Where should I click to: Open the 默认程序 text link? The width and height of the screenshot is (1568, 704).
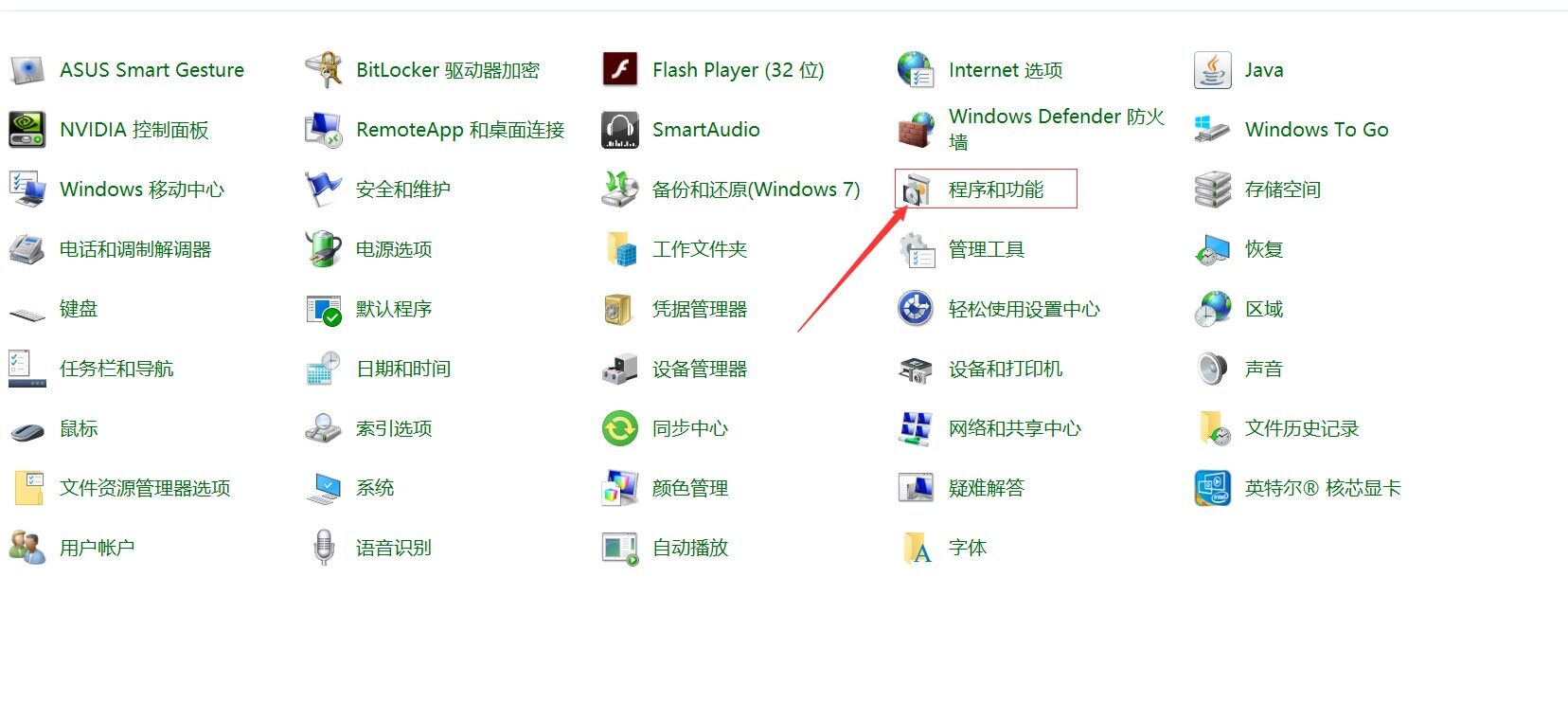click(x=394, y=309)
